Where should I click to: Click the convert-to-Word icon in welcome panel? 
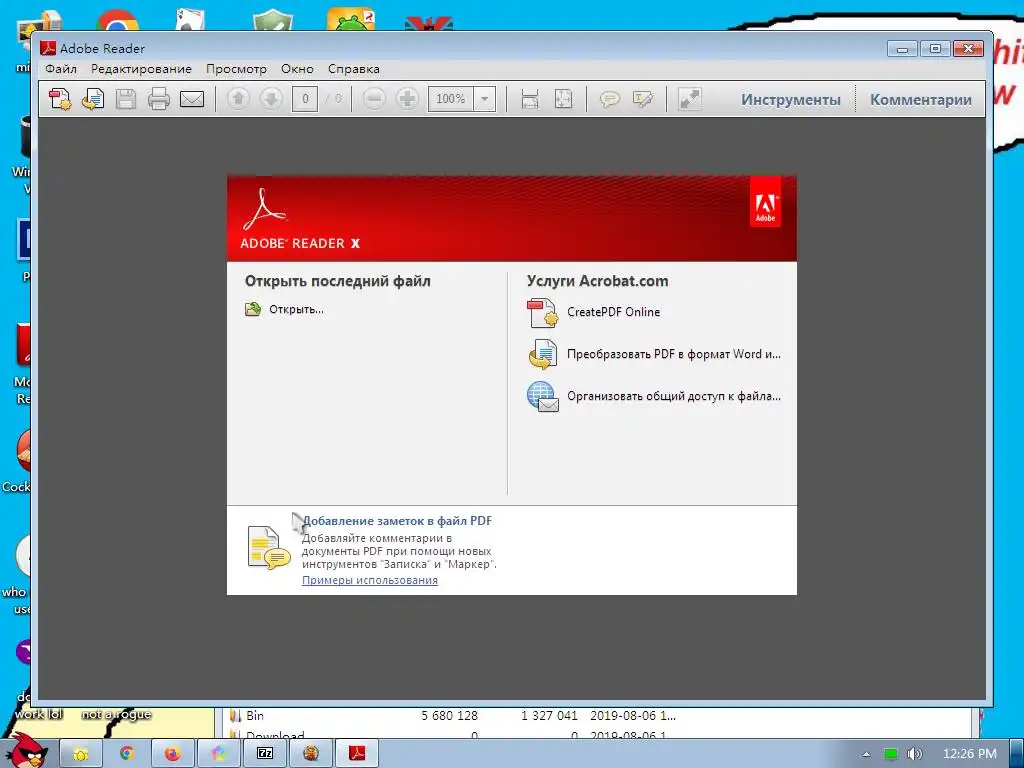pos(542,354)
